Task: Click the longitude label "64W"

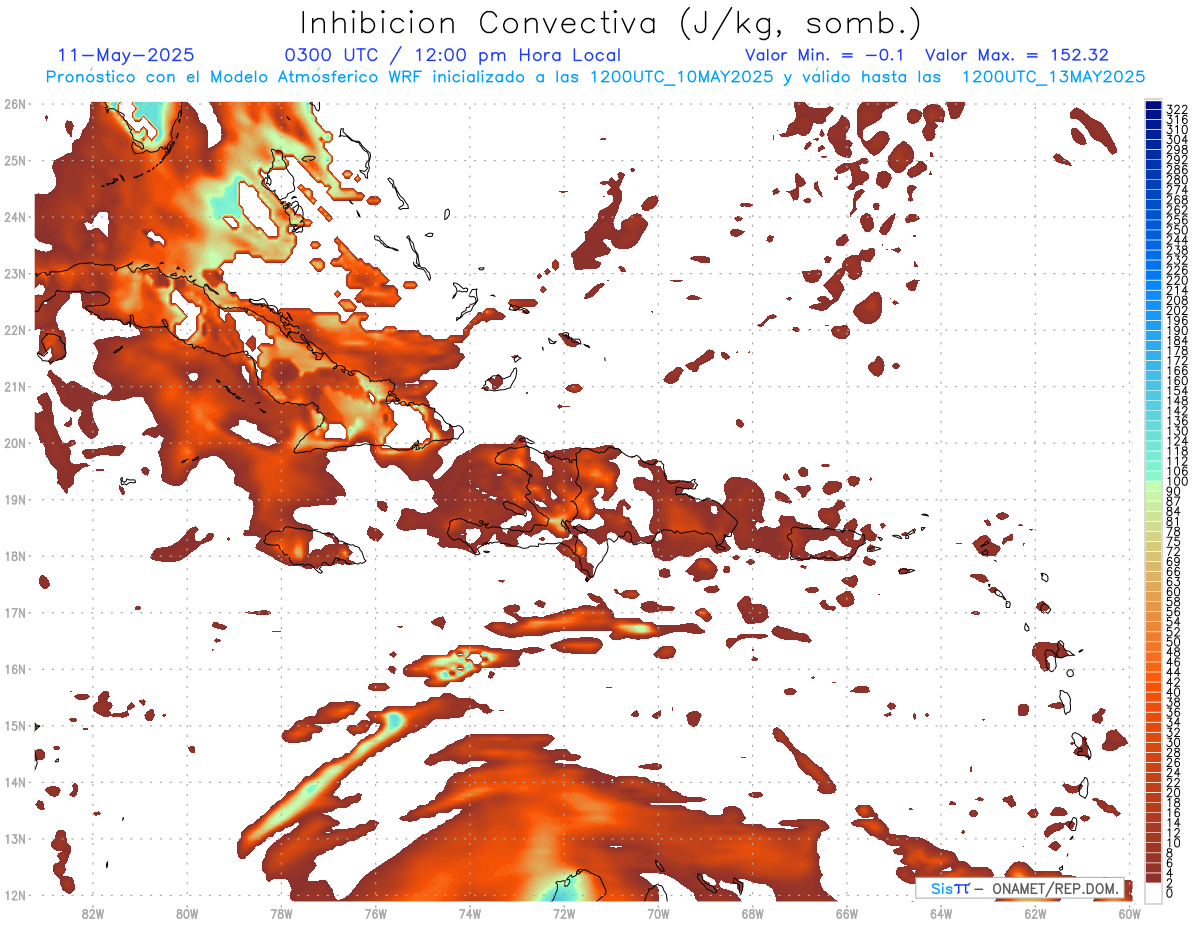Action: pos(941,913)
